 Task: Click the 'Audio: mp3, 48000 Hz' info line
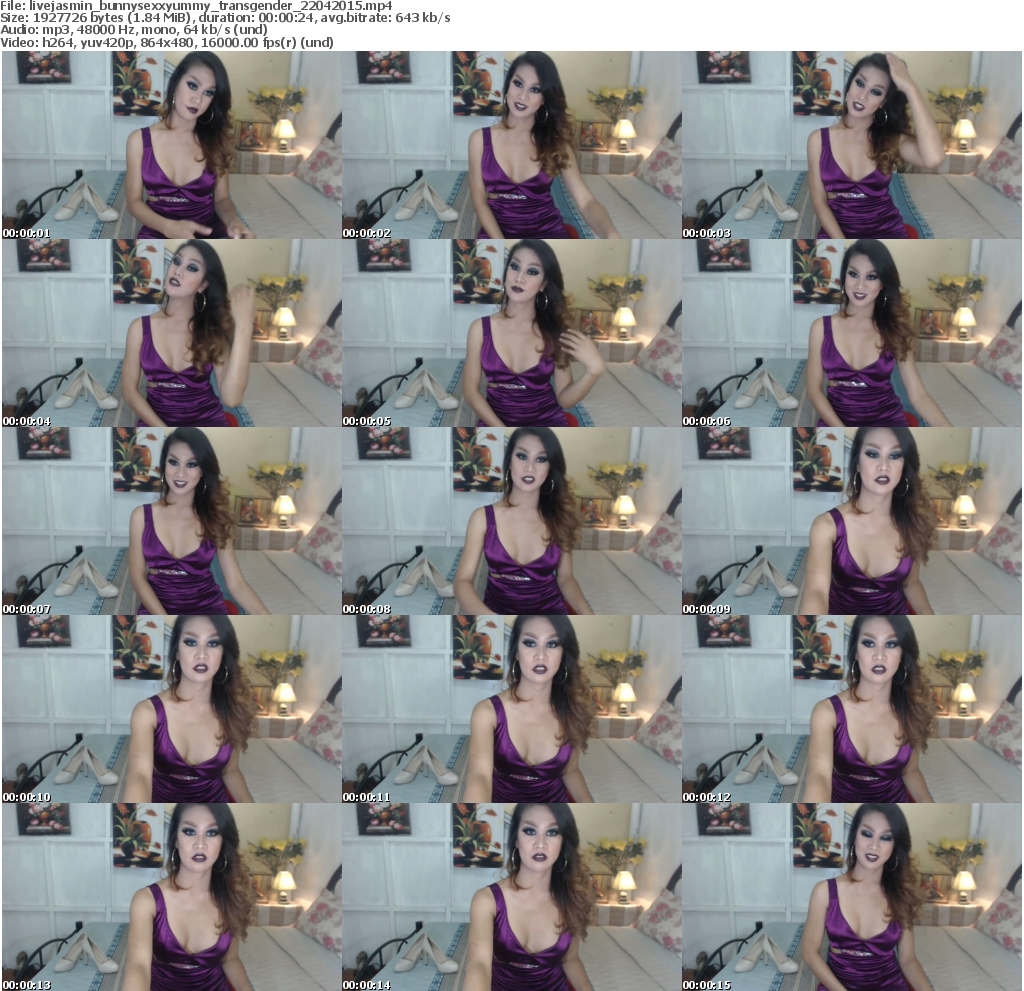pyautogui.click(x=134, y=30)
